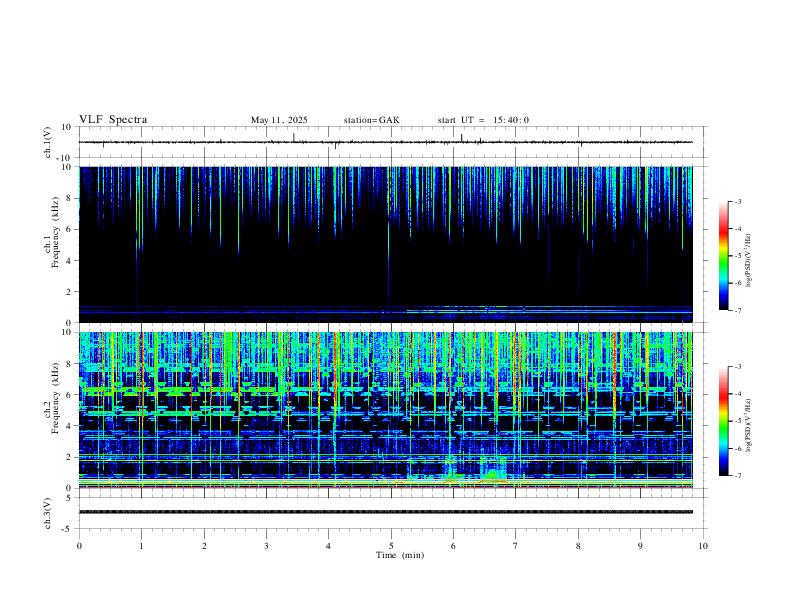Viewport: 792px width, 612px height.
Task: Click time axis tick label "7"
Action: coord(516,546)
